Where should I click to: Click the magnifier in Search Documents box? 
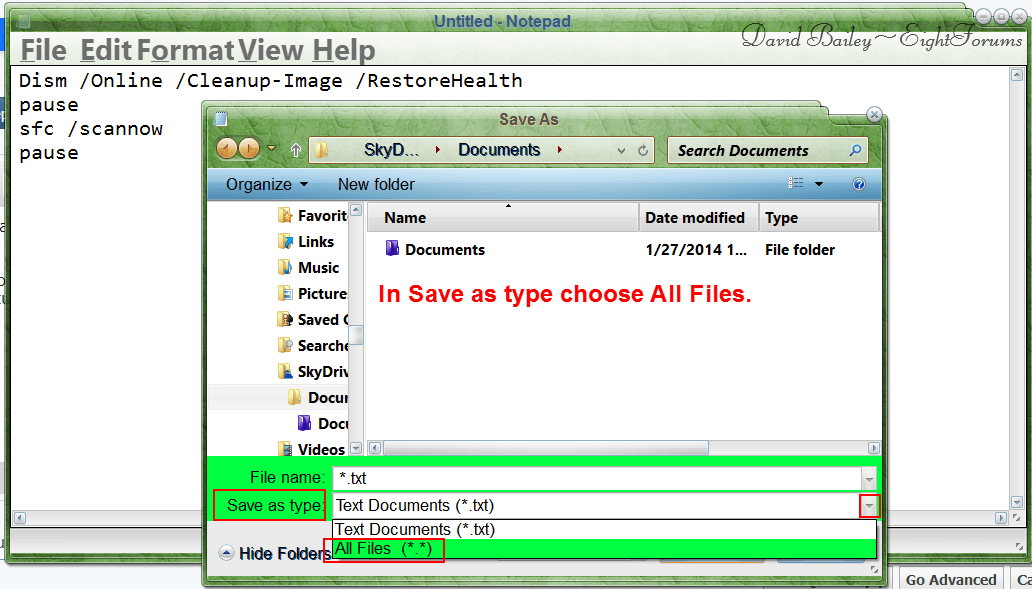click(x=855, y=151)
